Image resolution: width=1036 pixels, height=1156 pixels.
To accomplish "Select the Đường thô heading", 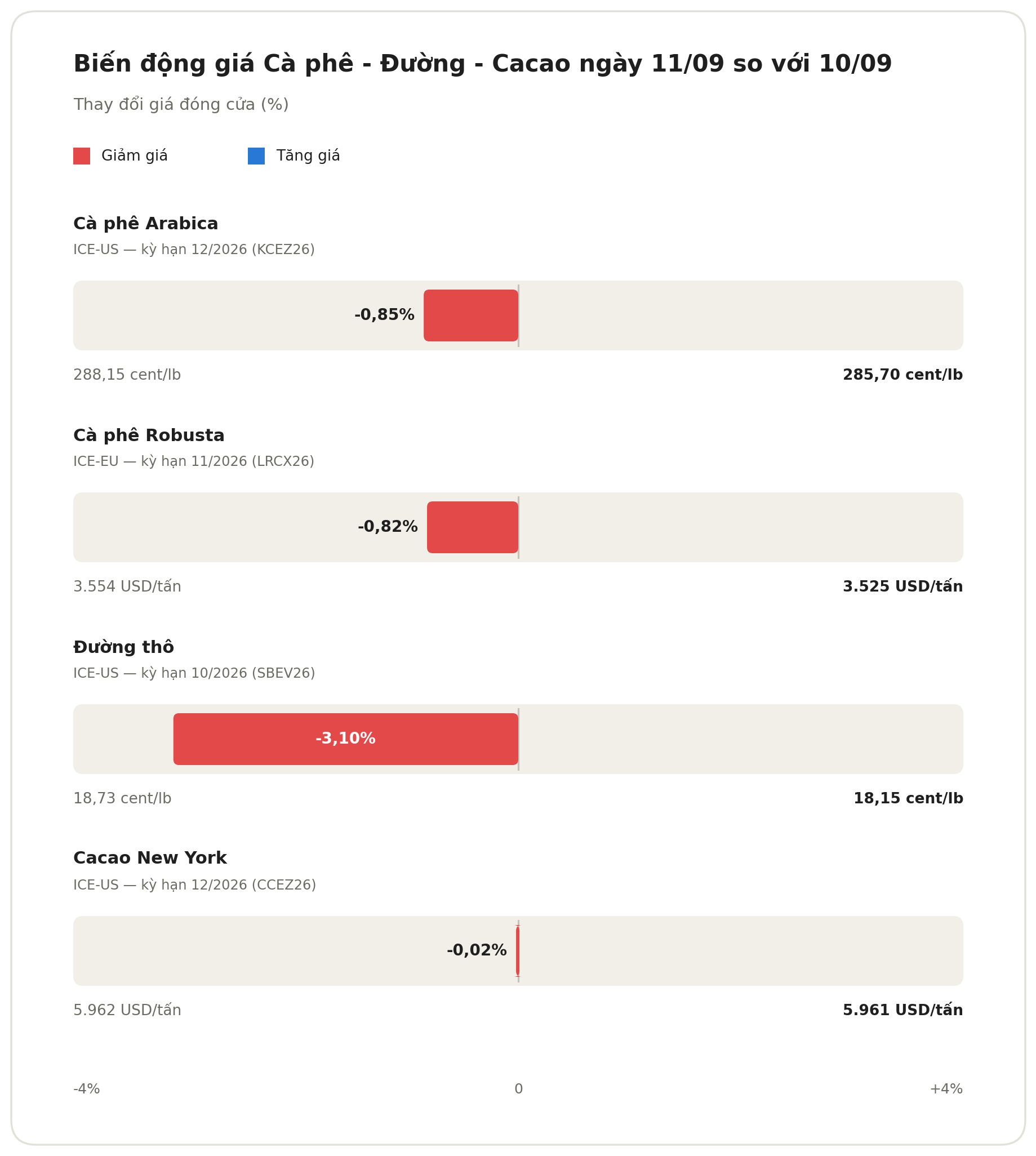I will [x=123, y=647].
